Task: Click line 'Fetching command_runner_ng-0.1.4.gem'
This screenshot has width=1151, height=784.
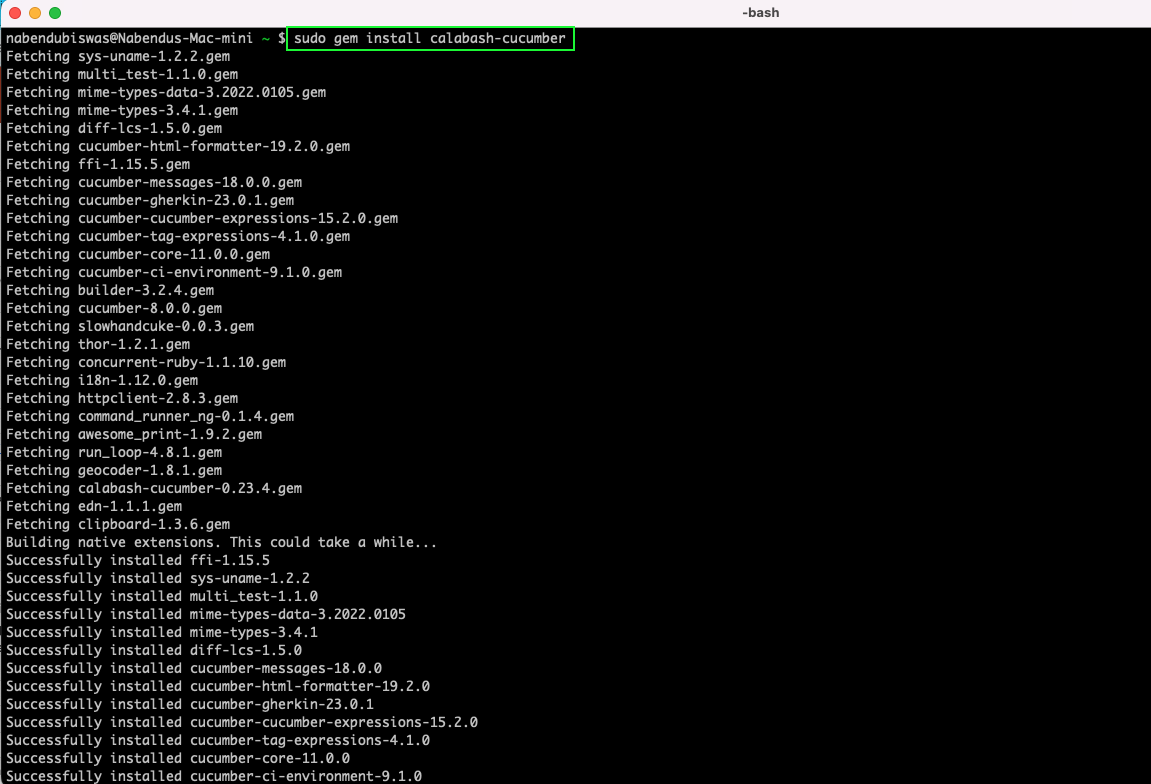Action: [150, 416]
